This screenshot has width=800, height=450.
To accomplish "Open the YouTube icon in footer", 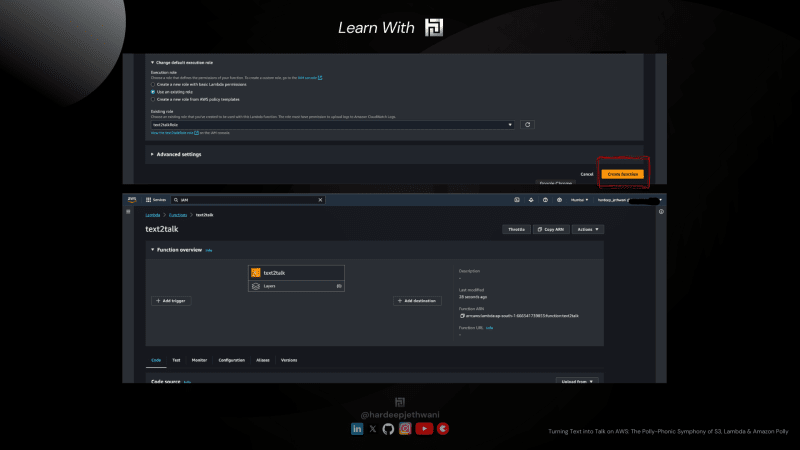I will tap(424, 429).
